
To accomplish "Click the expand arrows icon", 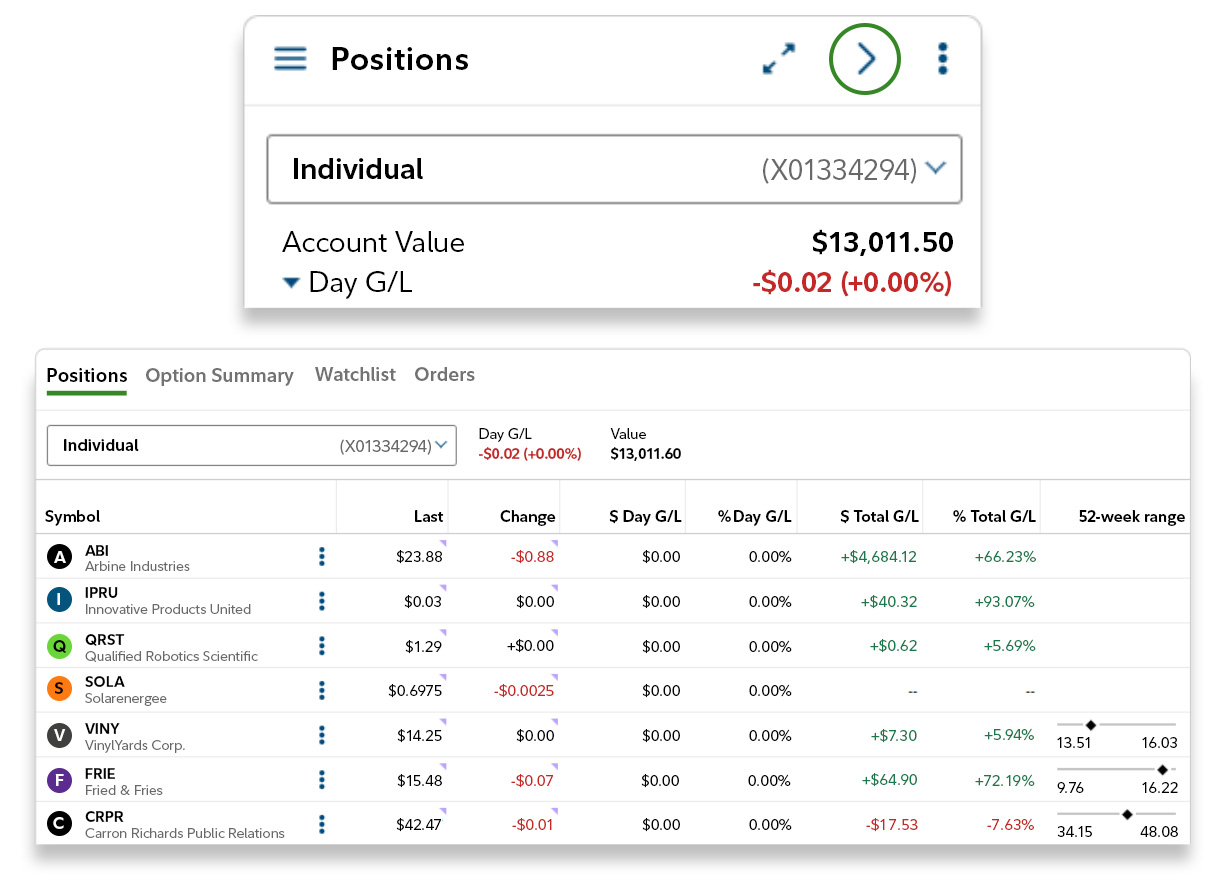I will coord(778,59).
